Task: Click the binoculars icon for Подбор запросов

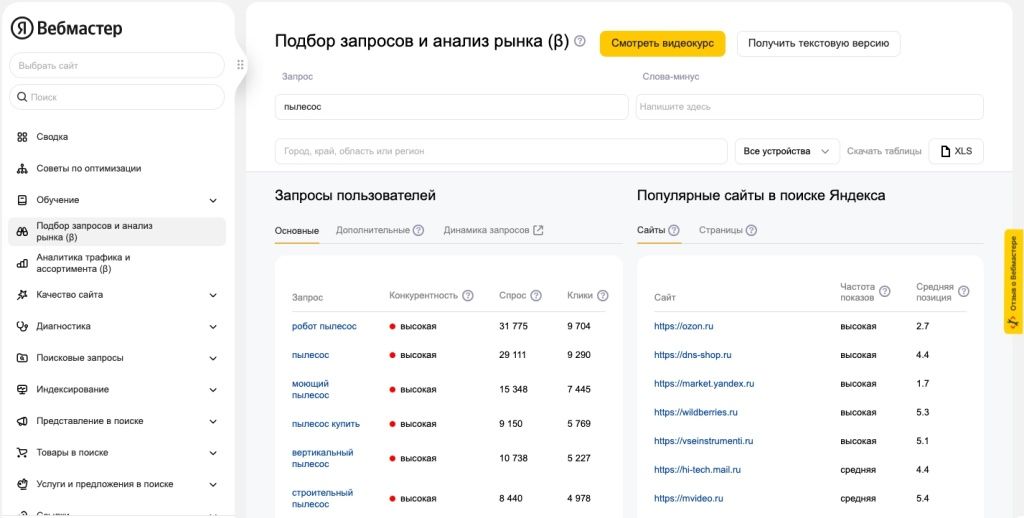Action: tap(22, 231)
